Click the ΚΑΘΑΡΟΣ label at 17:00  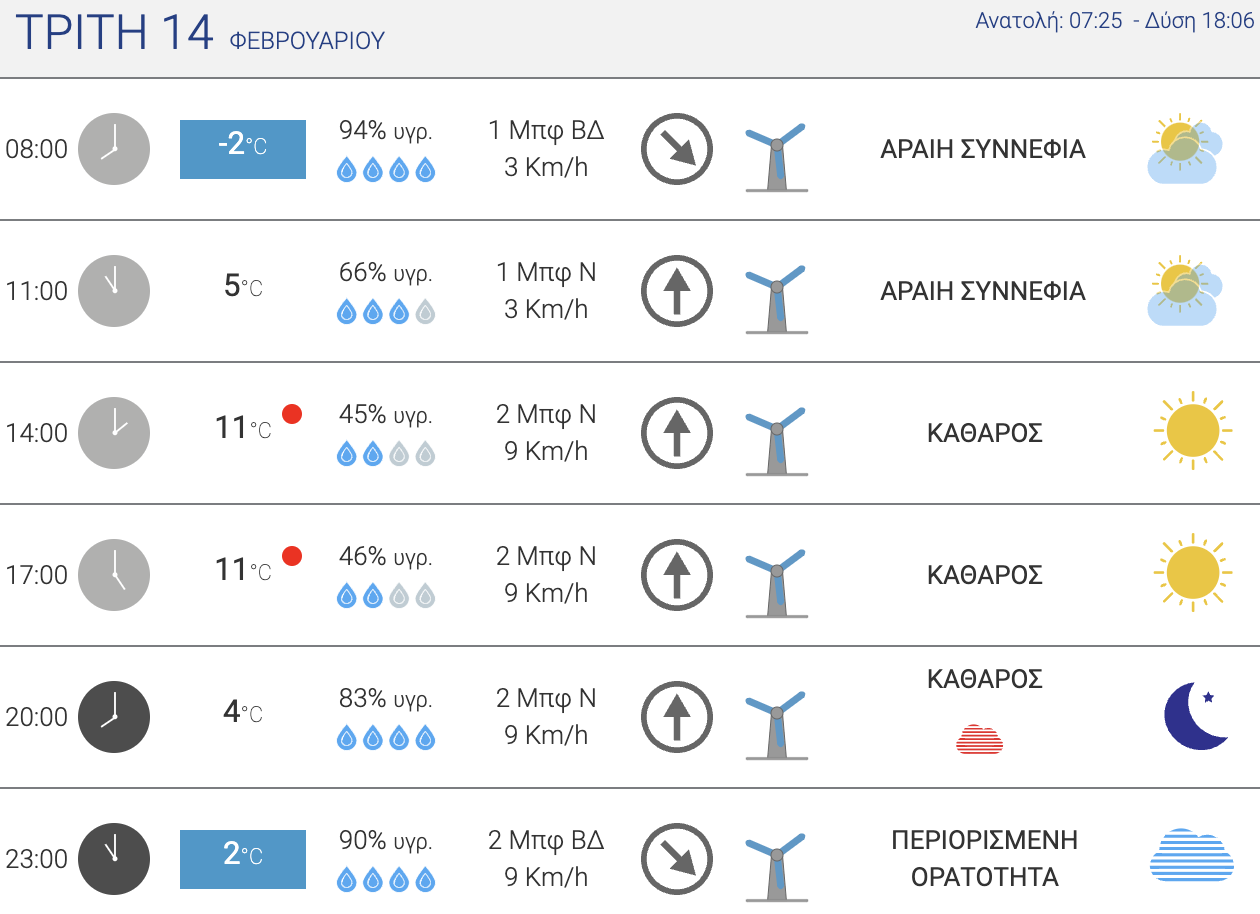tap(985, 575)
